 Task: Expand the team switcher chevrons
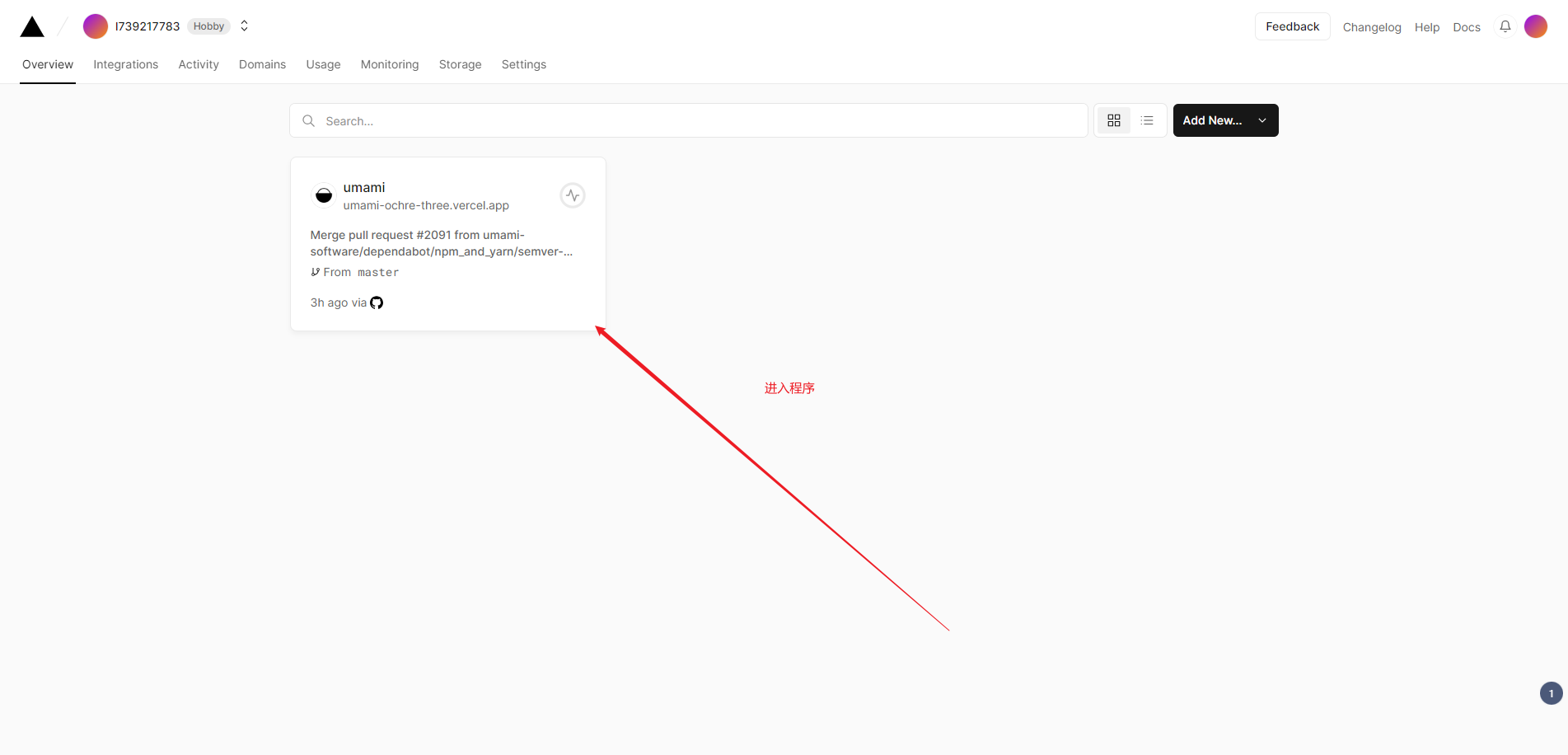244,26
